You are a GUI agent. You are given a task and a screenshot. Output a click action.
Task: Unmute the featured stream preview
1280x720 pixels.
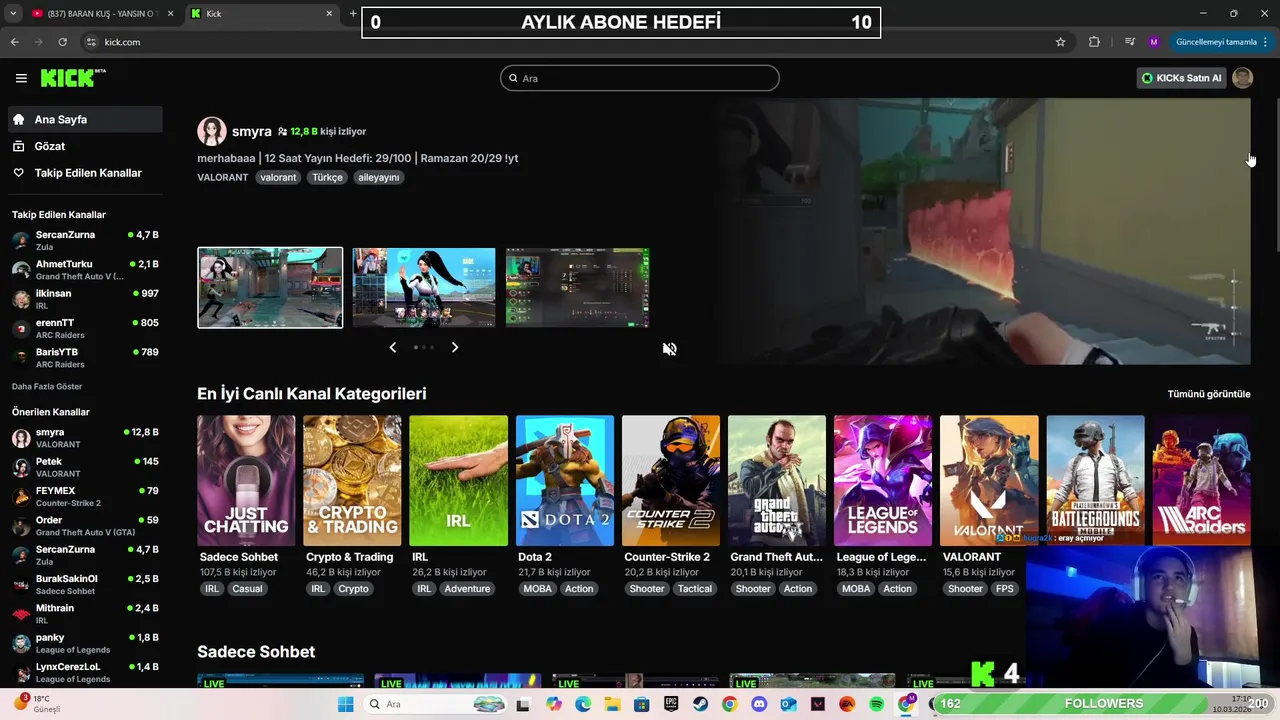coord(670,349)
